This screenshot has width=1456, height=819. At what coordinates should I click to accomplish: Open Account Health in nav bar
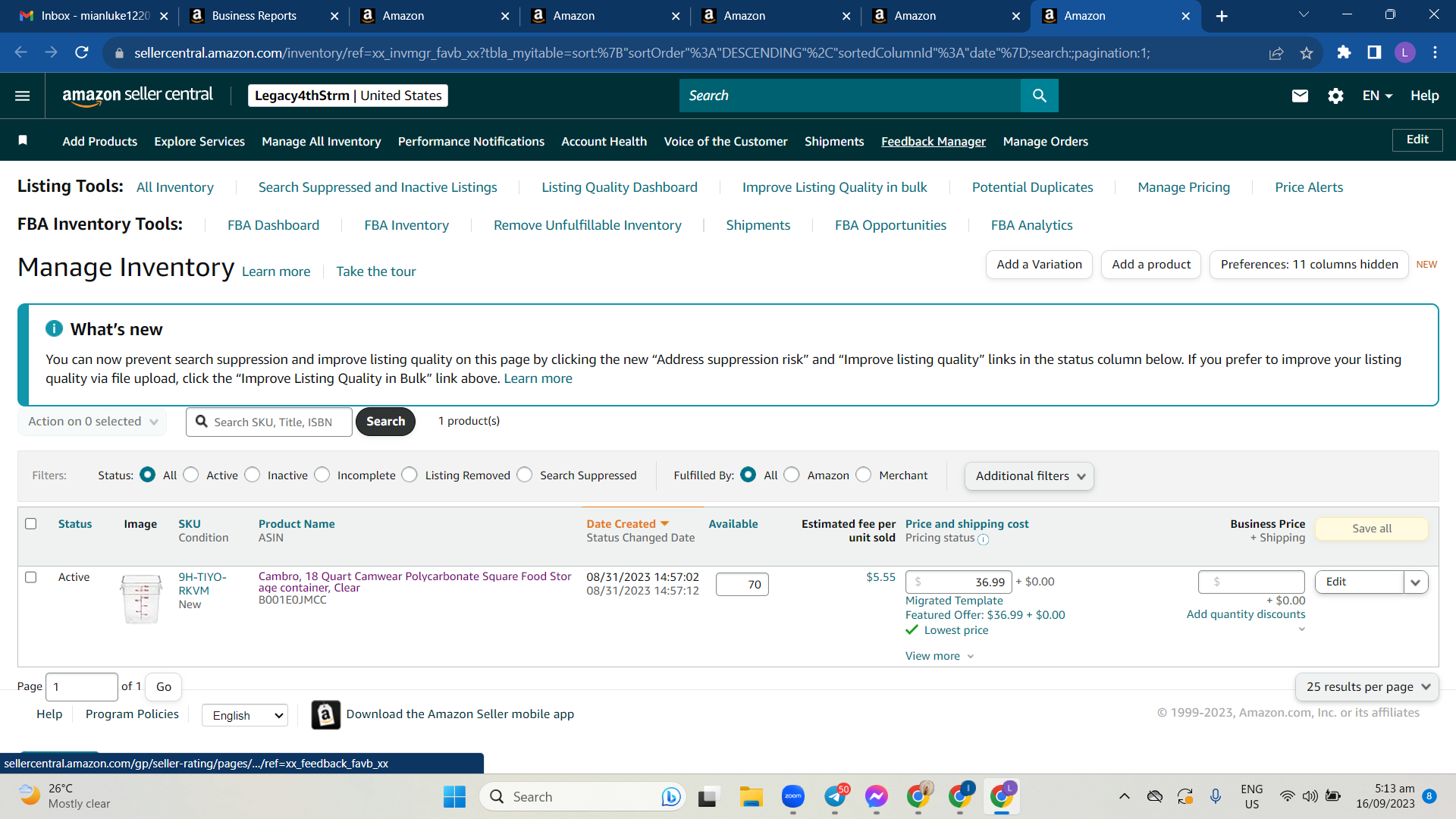click(x=604, y=141)
